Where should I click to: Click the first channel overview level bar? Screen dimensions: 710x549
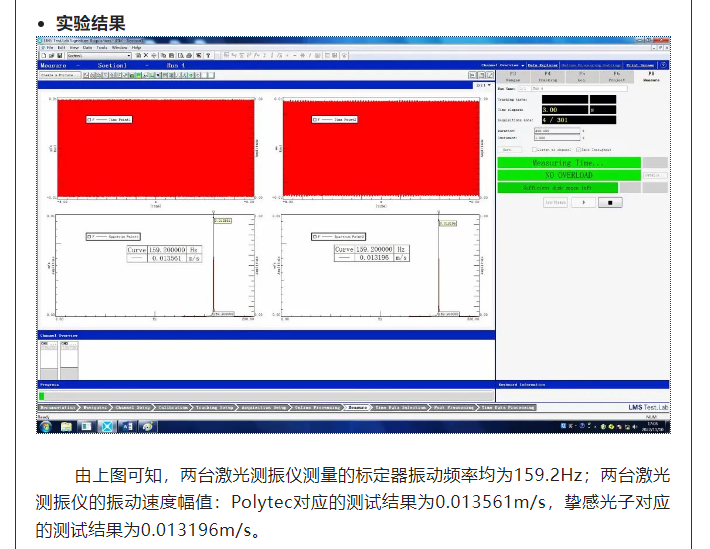(49, 360)
